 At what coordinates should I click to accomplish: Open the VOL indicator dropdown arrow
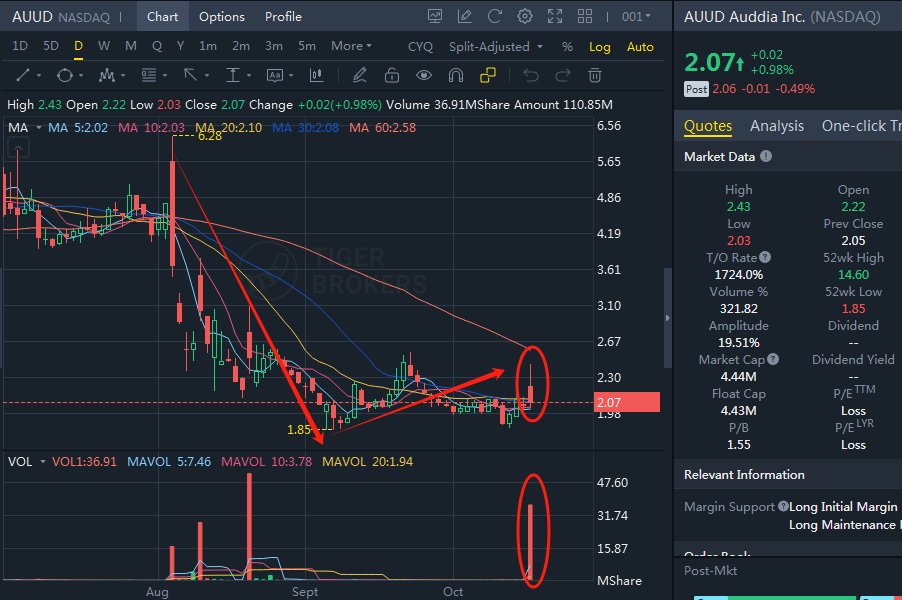[42, 462]
